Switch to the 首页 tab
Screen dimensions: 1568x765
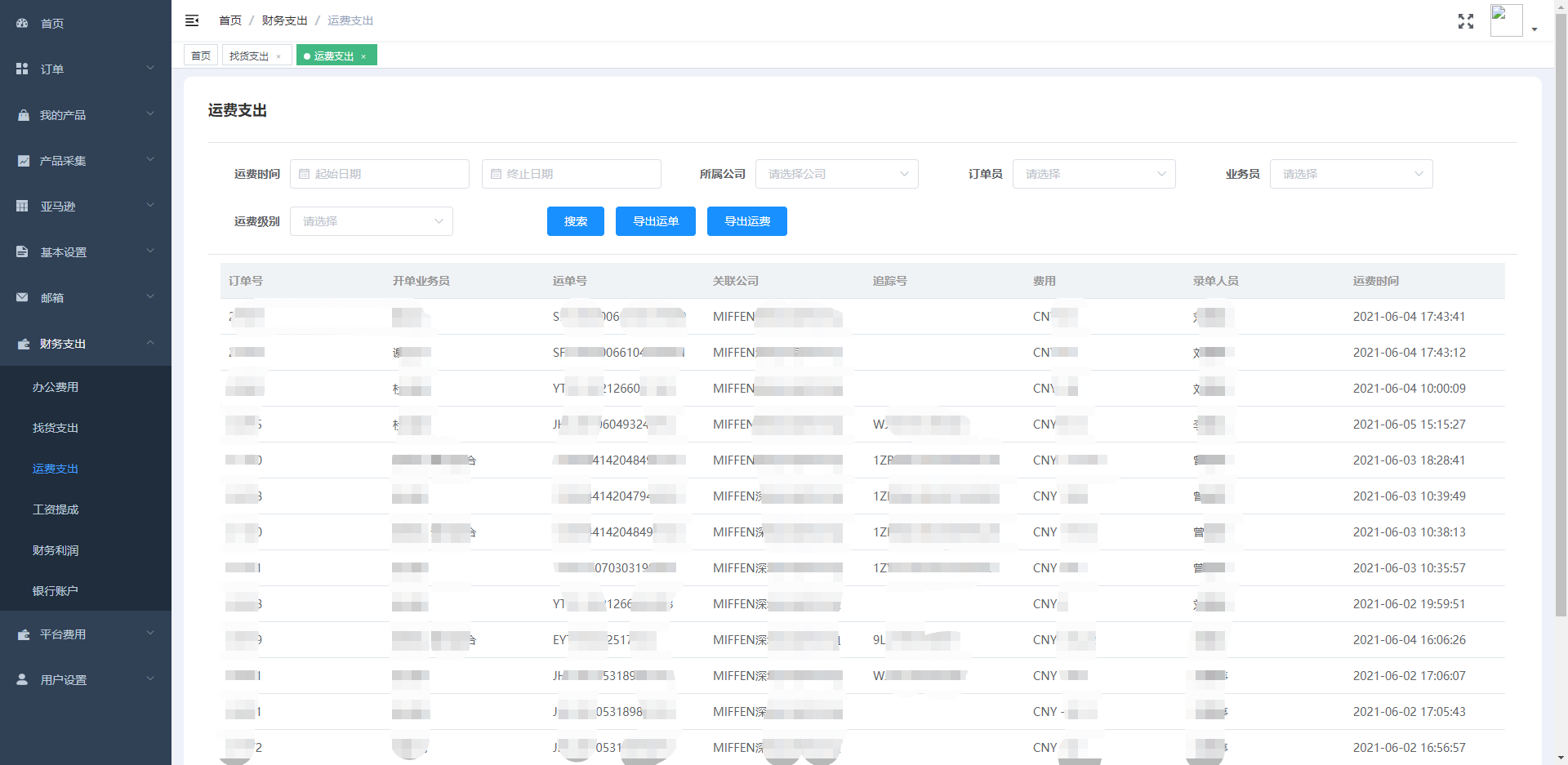(201, 56)
